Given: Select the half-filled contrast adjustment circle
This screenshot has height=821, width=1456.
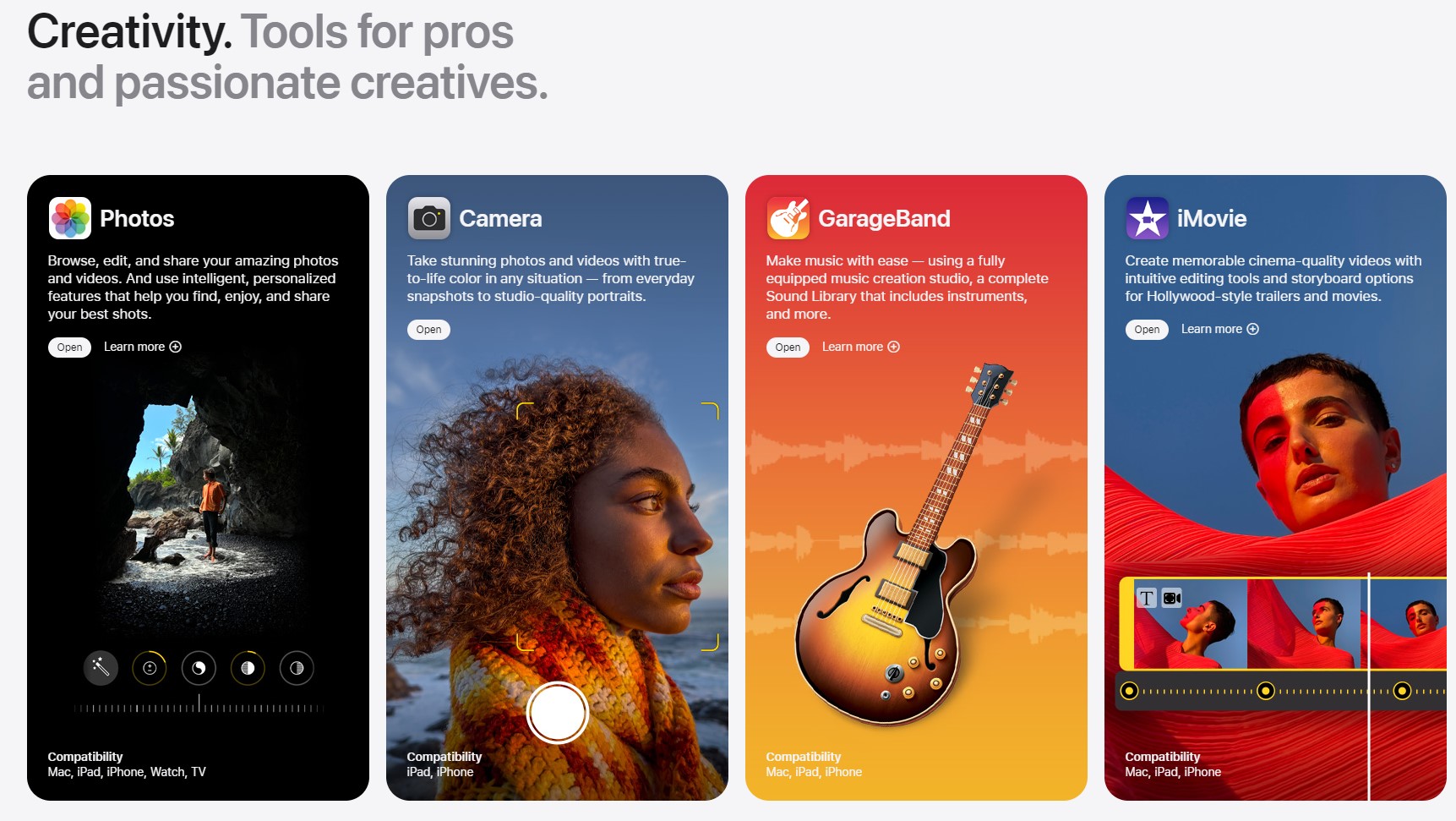Looking at the screenshot, I should (x=248, y=668).
